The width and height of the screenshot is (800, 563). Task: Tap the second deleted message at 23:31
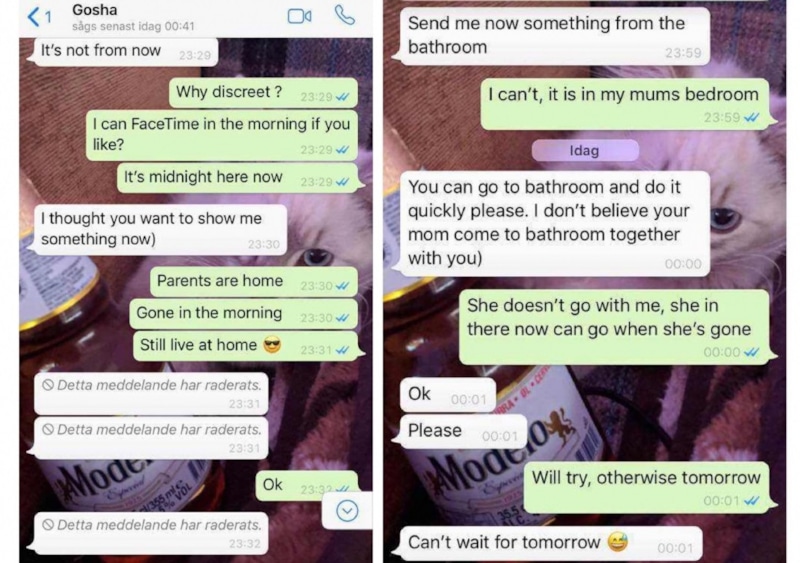point(152,437)
